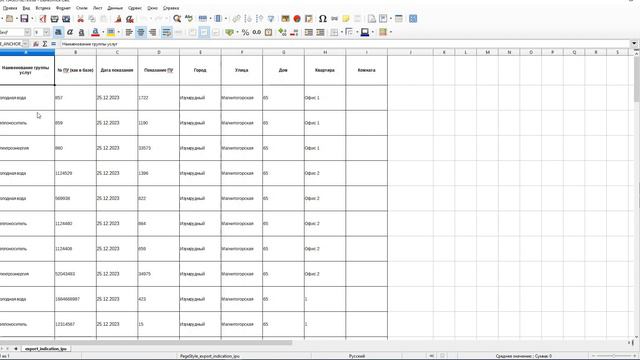Insert a comment note
This screenshot has height=360, width=640.
tap(346, 19)
